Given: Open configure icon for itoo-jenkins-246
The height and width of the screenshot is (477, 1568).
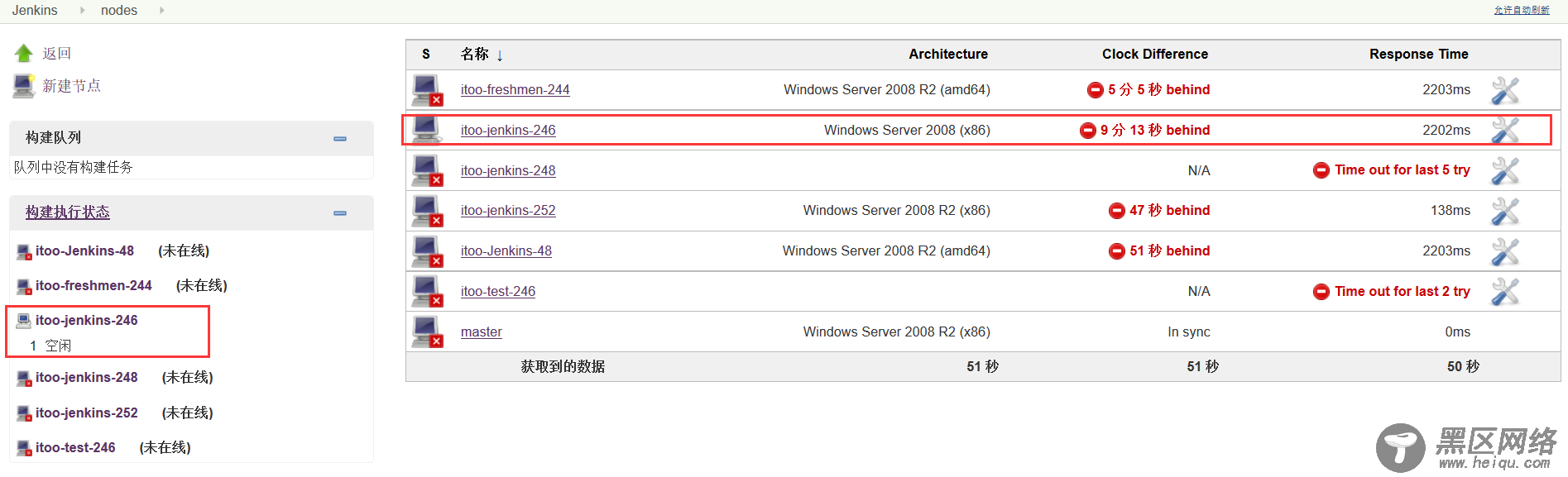Looking at the screenshot, I should click(1505, 131).
